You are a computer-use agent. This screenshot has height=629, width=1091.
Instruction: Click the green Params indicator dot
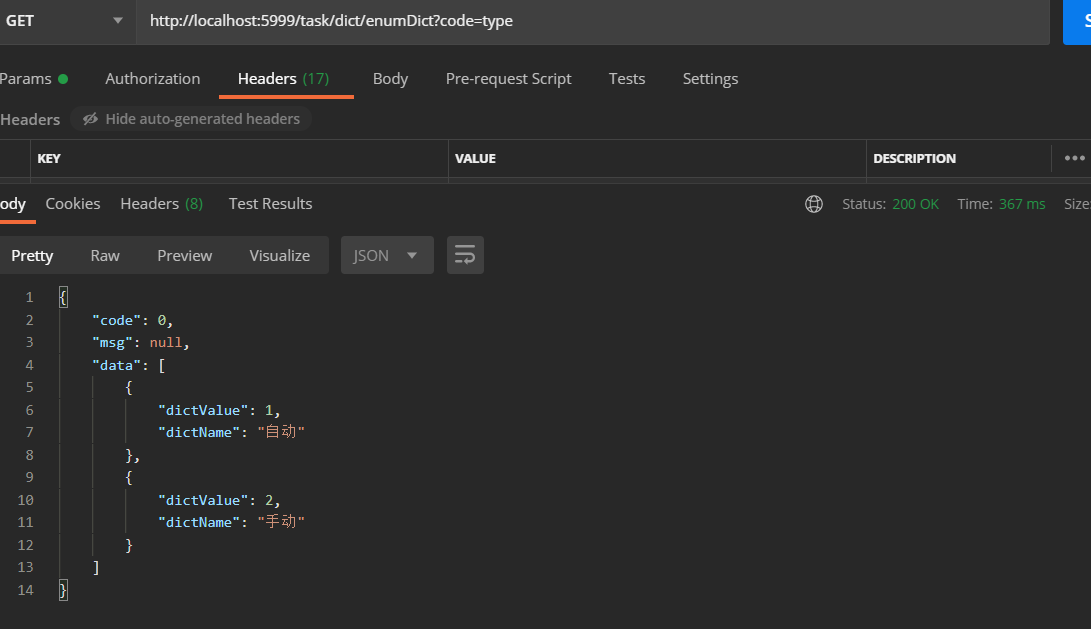point(63,79)
